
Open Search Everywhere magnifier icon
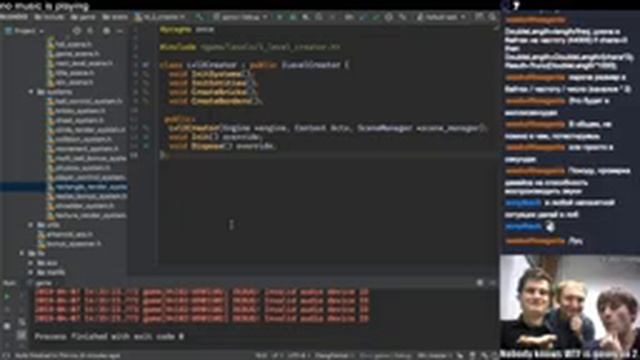pos(493,17)
